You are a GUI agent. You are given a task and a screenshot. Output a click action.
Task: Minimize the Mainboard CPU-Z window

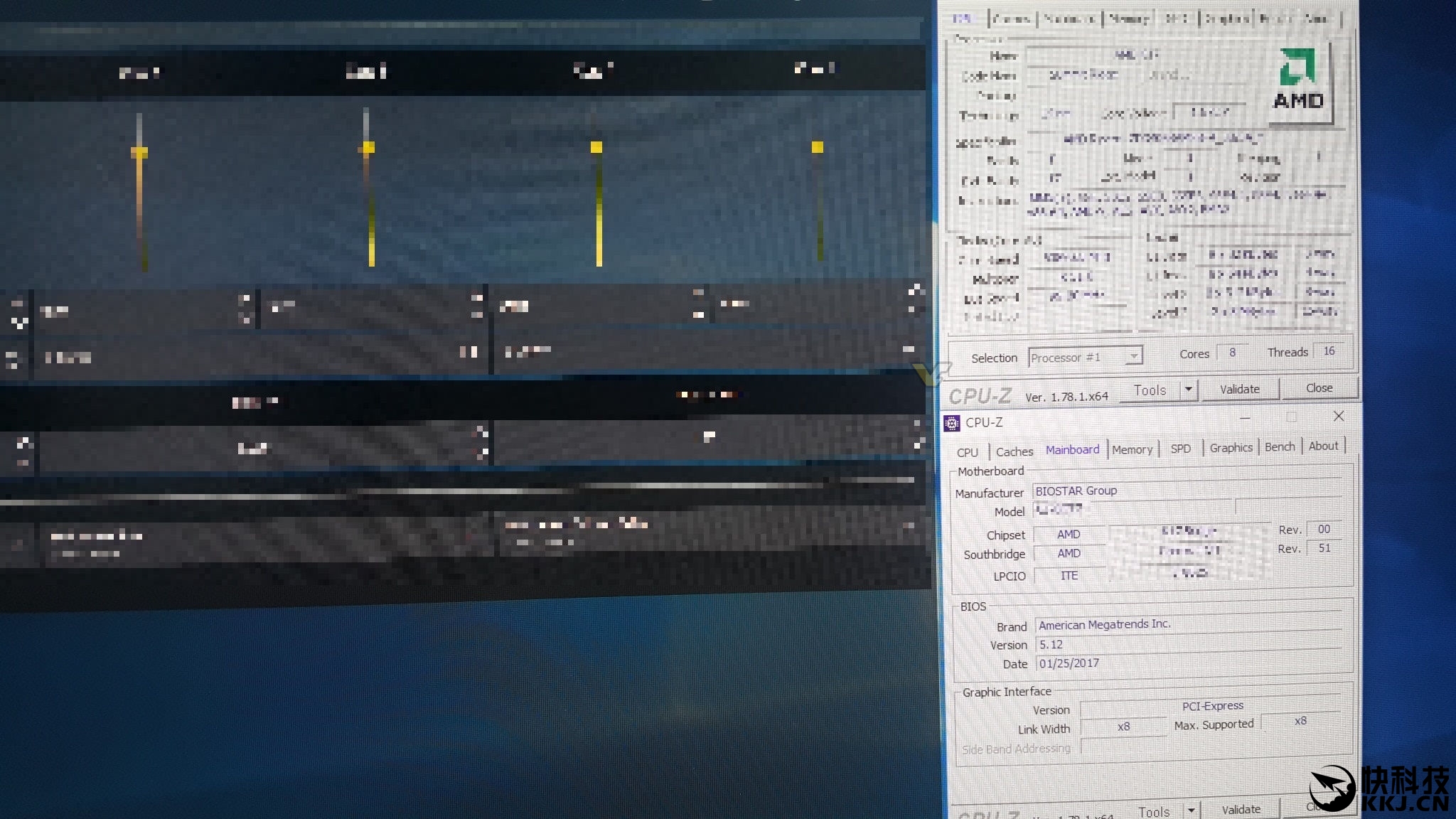[1245, 418]
